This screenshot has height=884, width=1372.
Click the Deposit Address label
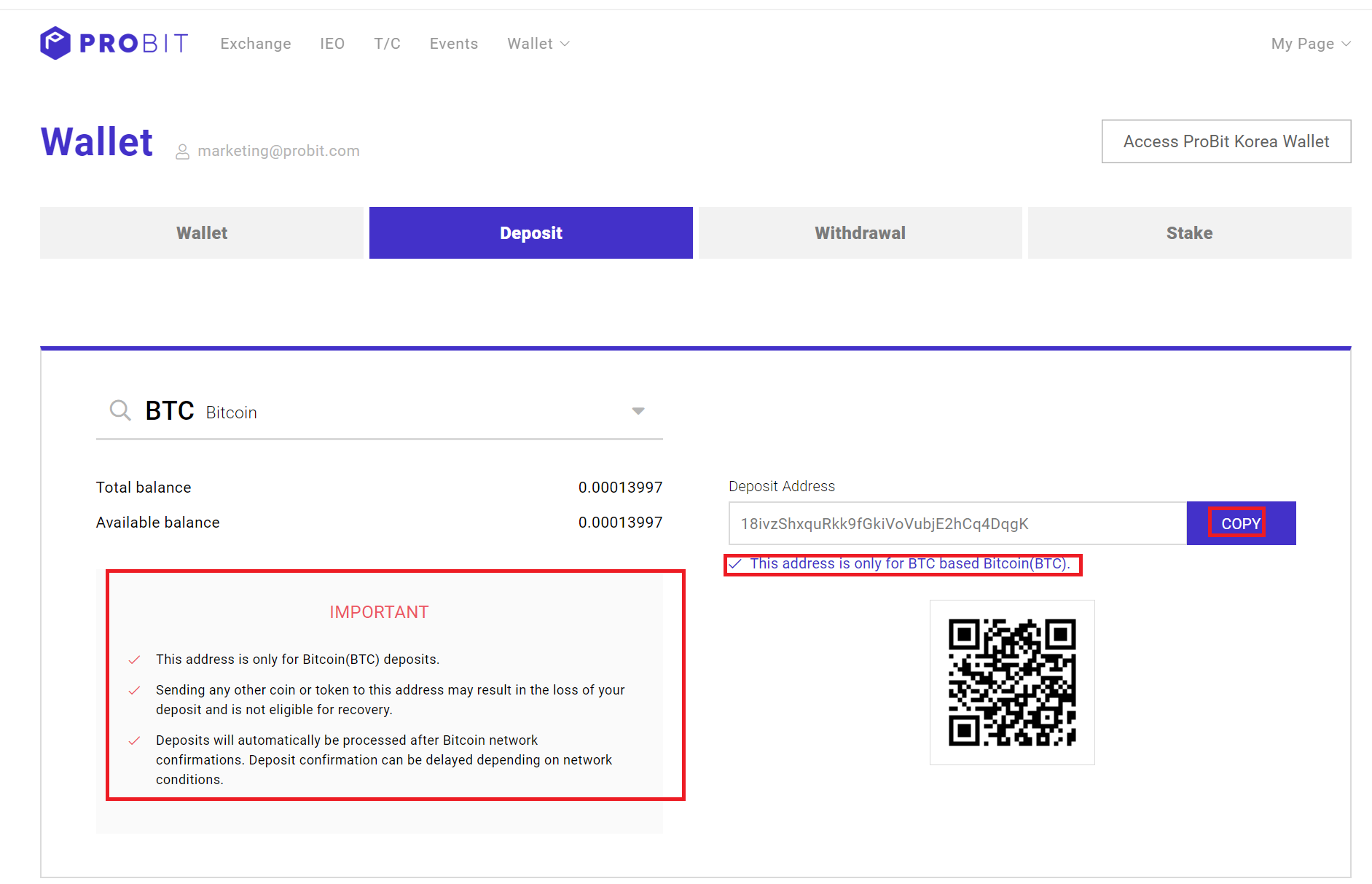pos(782,486)
